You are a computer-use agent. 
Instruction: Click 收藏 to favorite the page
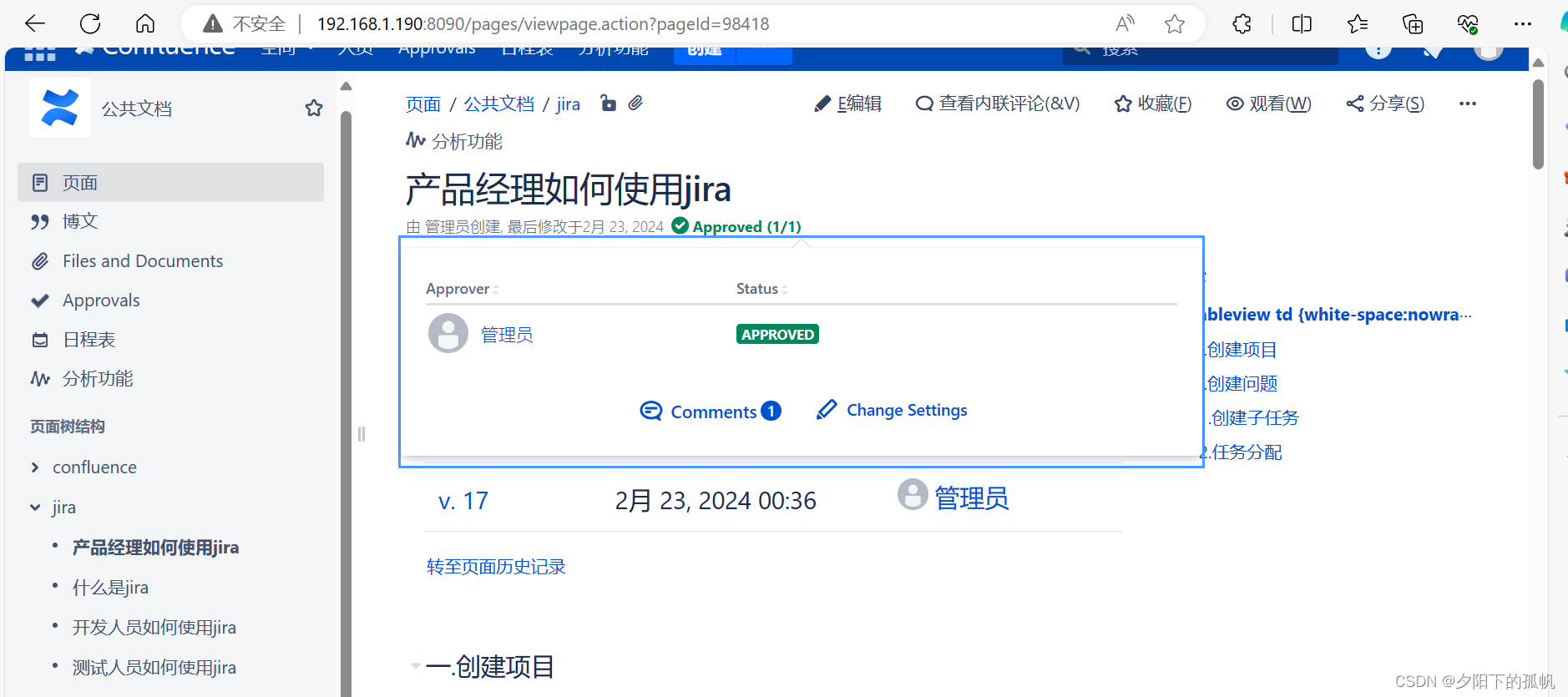(1153, 104)
